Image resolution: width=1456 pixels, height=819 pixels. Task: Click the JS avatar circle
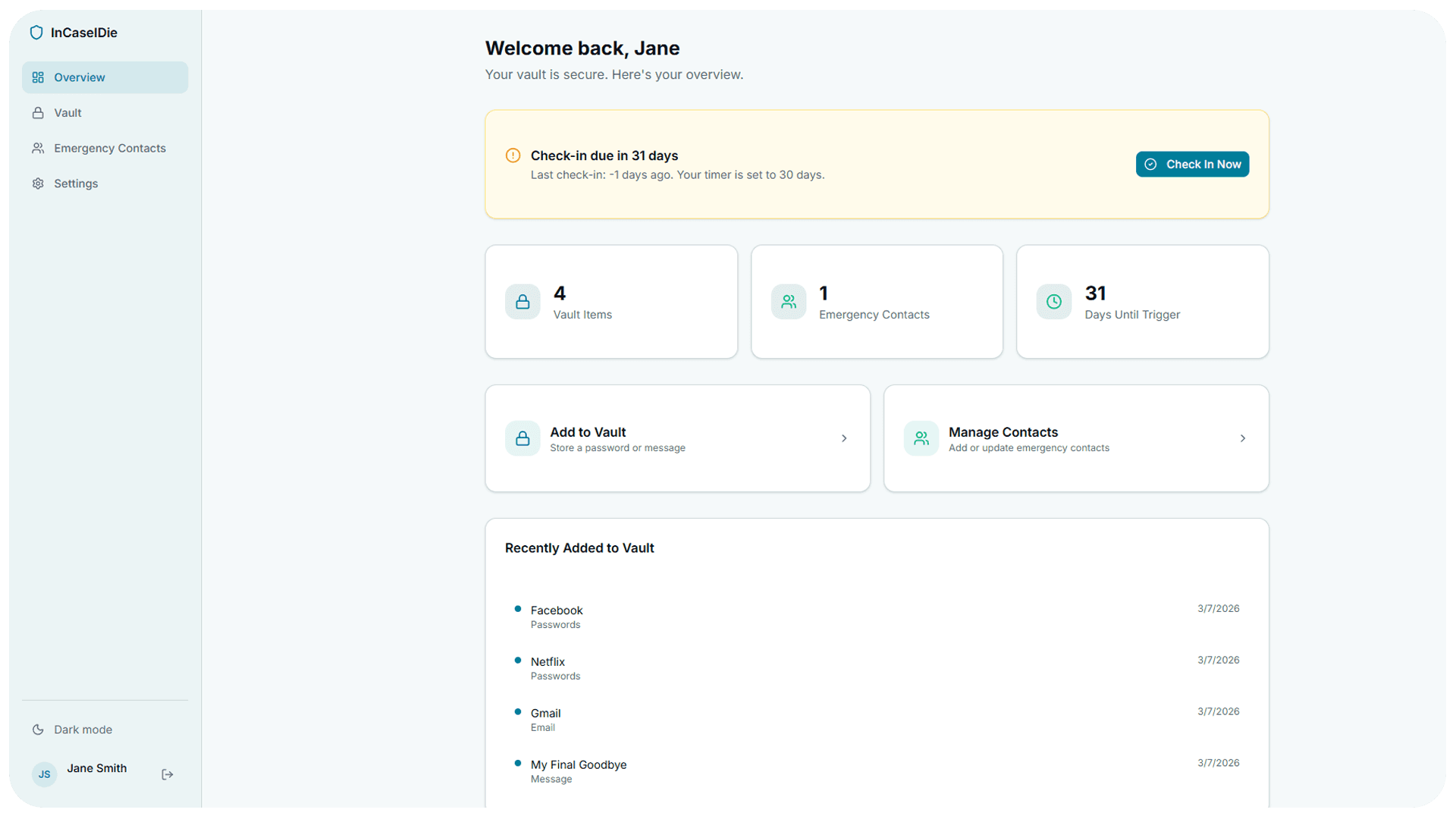(45, 774)
